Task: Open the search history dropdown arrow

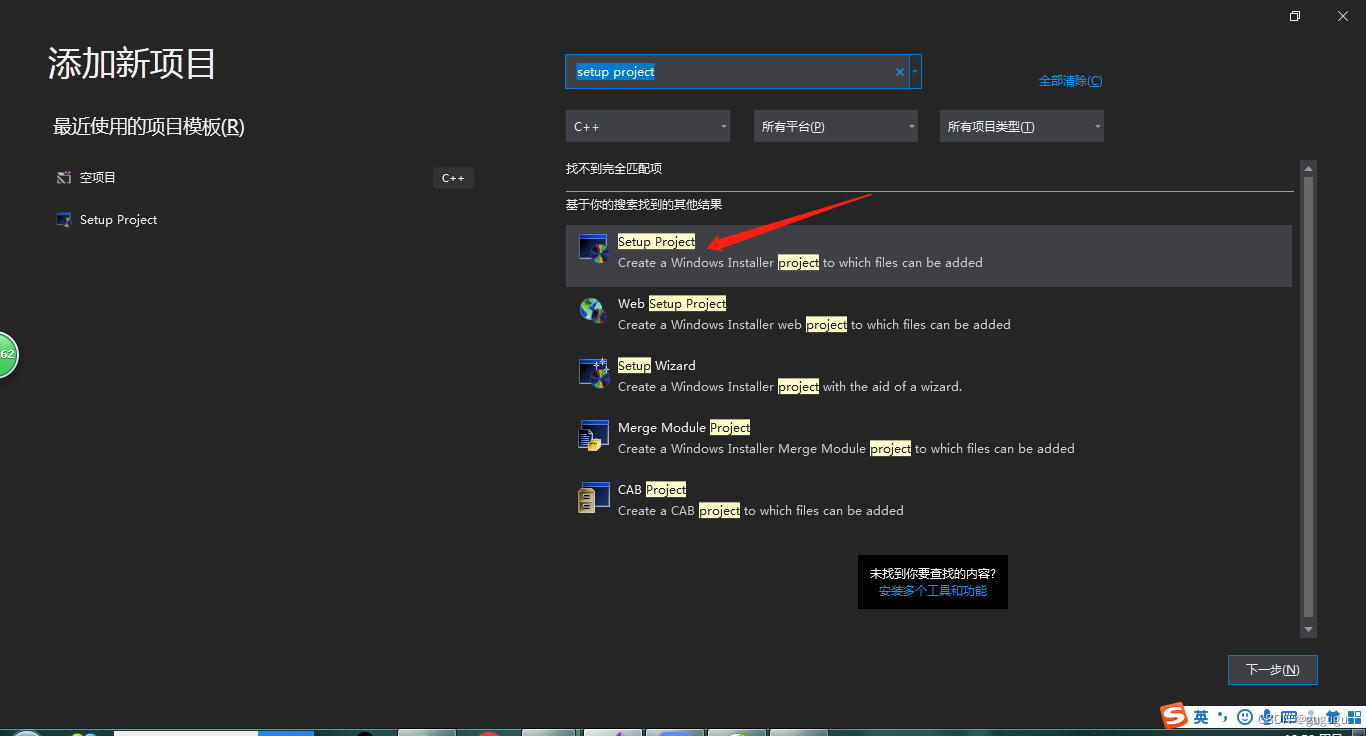Action: point(915,72)
